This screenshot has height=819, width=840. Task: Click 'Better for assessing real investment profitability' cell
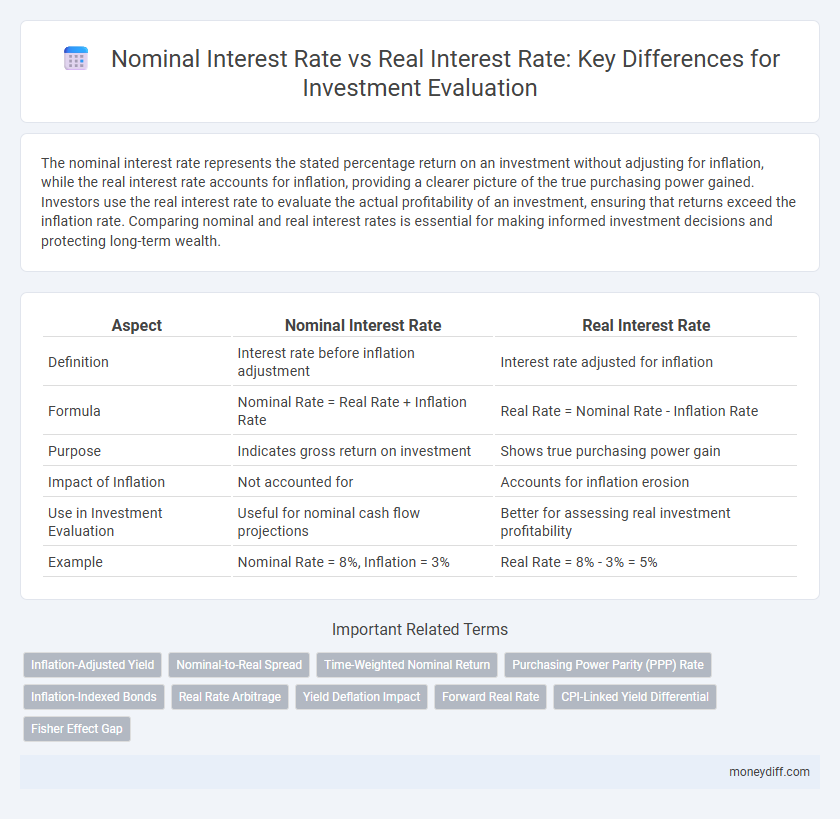coord(646,522)
